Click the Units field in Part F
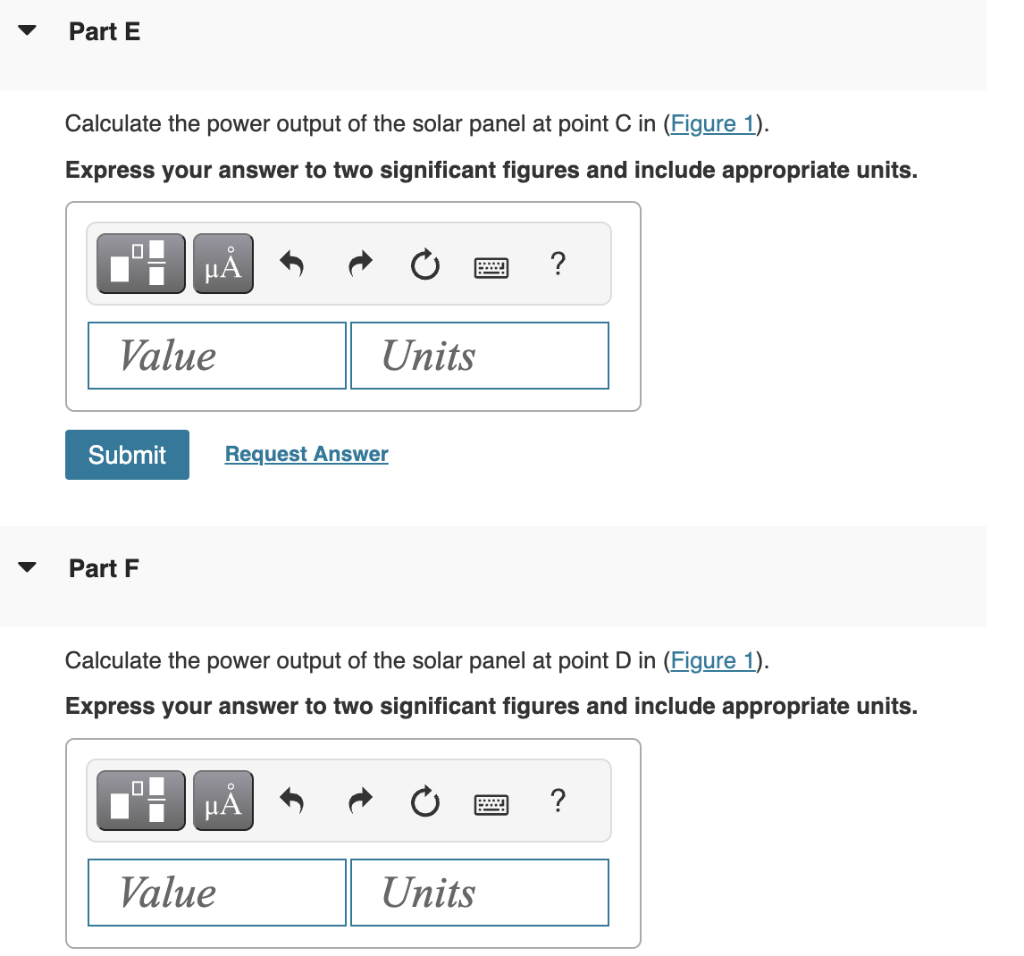This screenshot has width=1024, height=956. coord(479,892)
